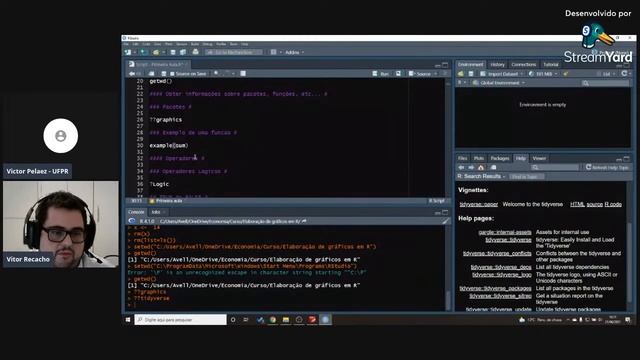Click the re-run previous code icon

pos(398,74)
